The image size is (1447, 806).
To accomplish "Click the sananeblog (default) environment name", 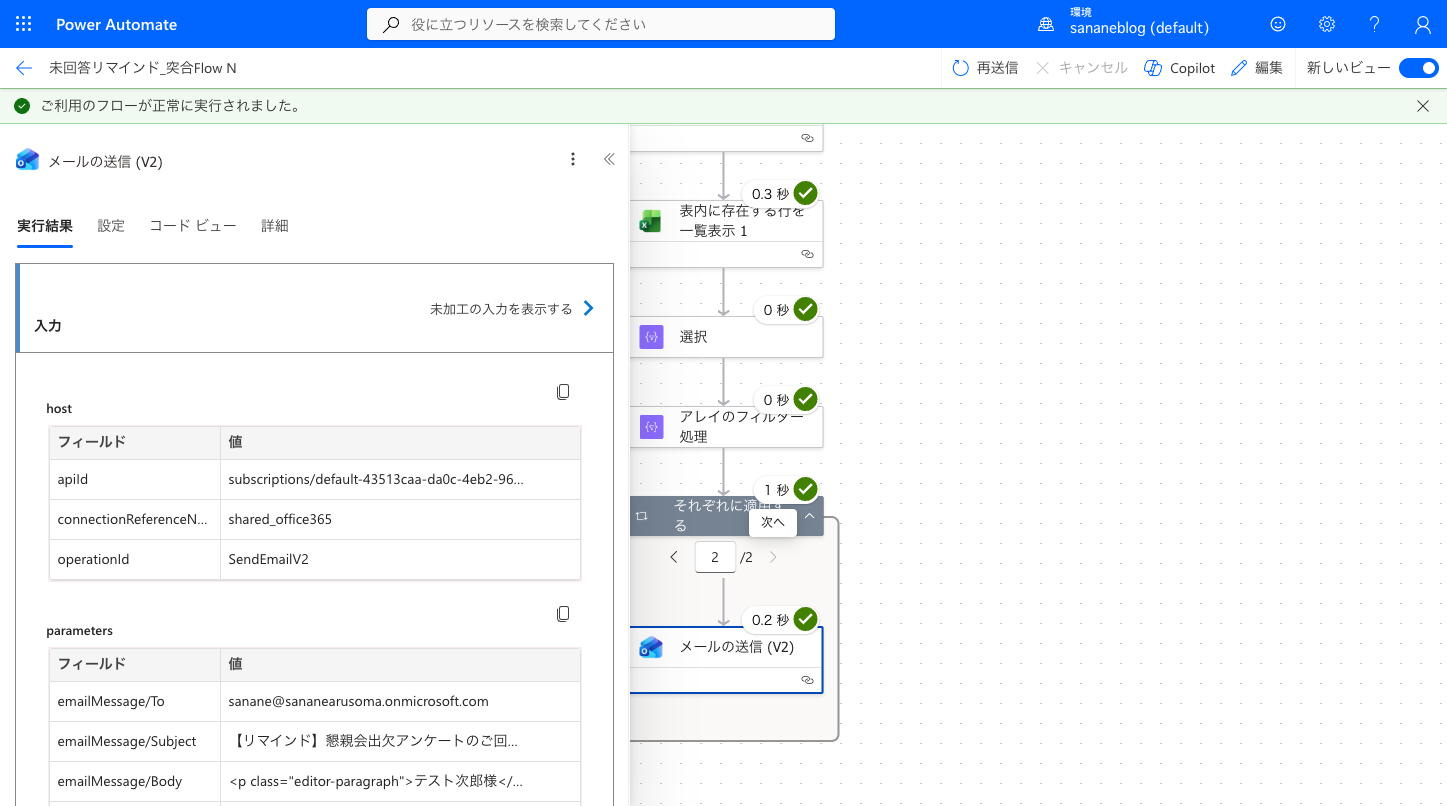I will (x=1139, y=28).
